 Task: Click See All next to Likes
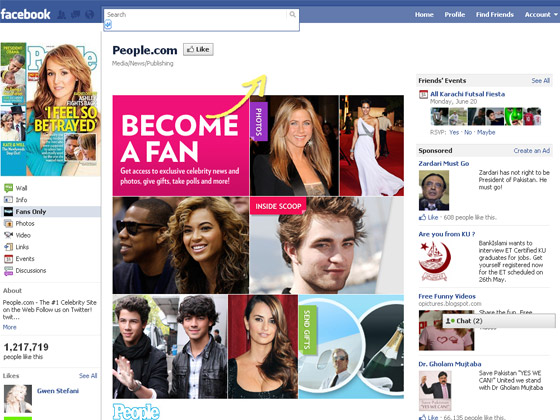88,376
